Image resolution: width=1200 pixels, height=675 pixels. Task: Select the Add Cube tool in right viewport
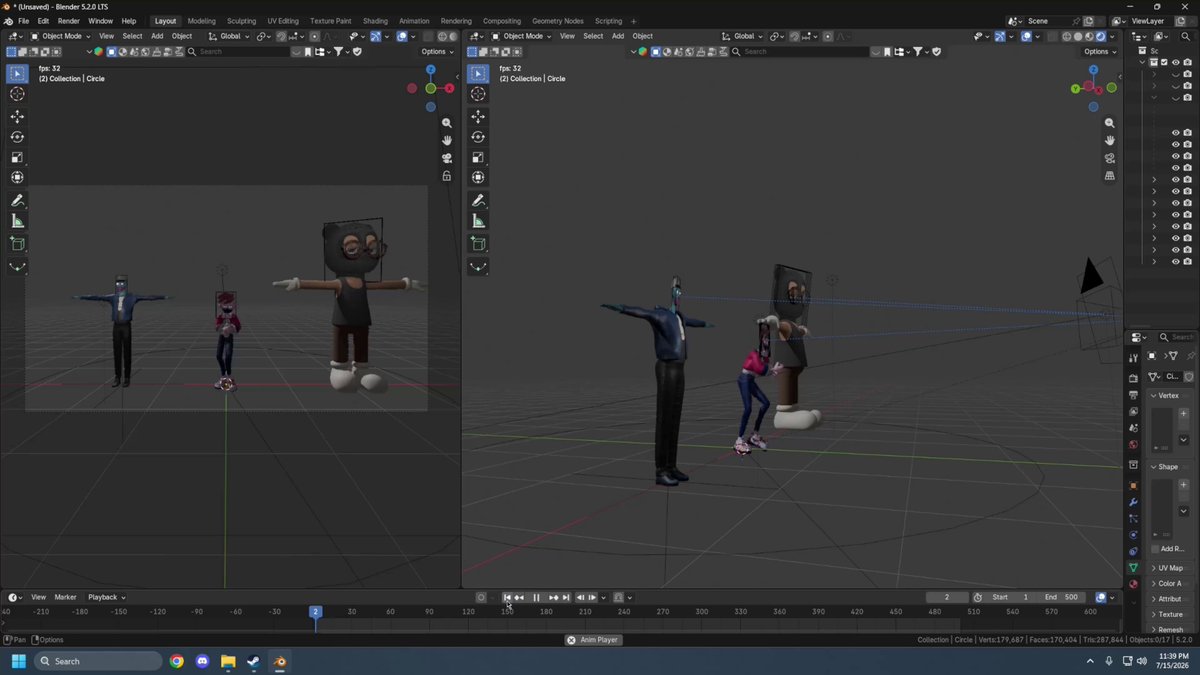coord(478,244)
